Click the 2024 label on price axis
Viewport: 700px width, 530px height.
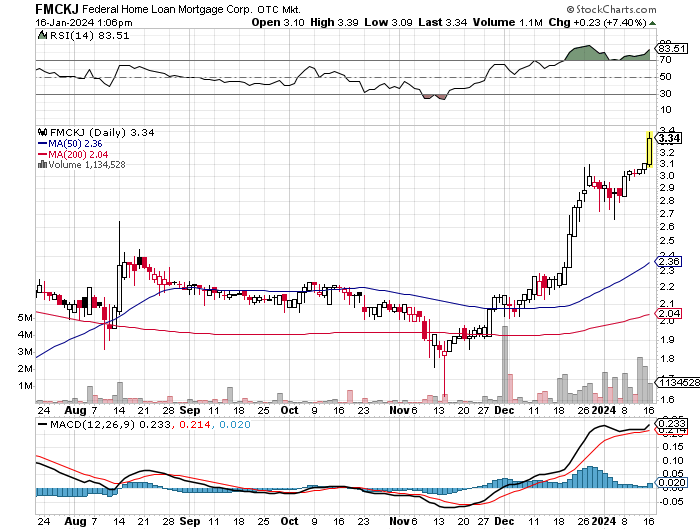(x=604, y=410)
